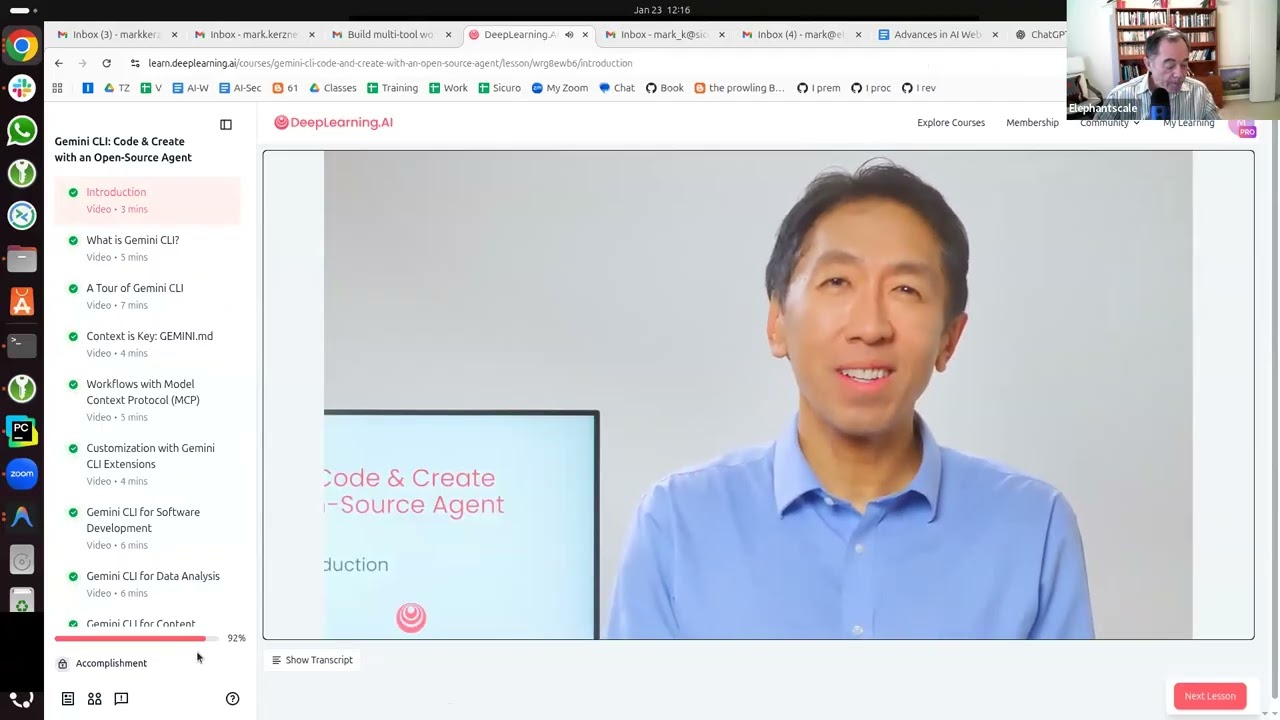1280x720 pixels.
Task: Open the Training sheets bookmark
Action: pos(392,88)
